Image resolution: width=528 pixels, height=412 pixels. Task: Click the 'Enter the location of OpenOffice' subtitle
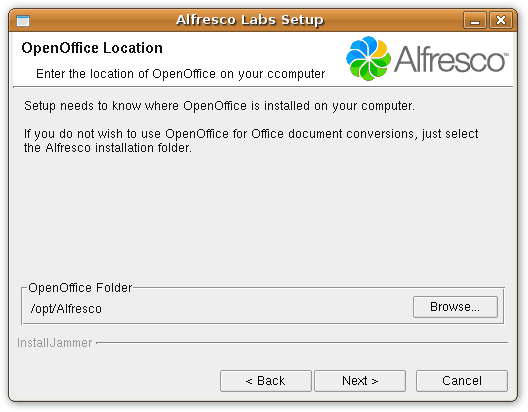pos(180,74)
